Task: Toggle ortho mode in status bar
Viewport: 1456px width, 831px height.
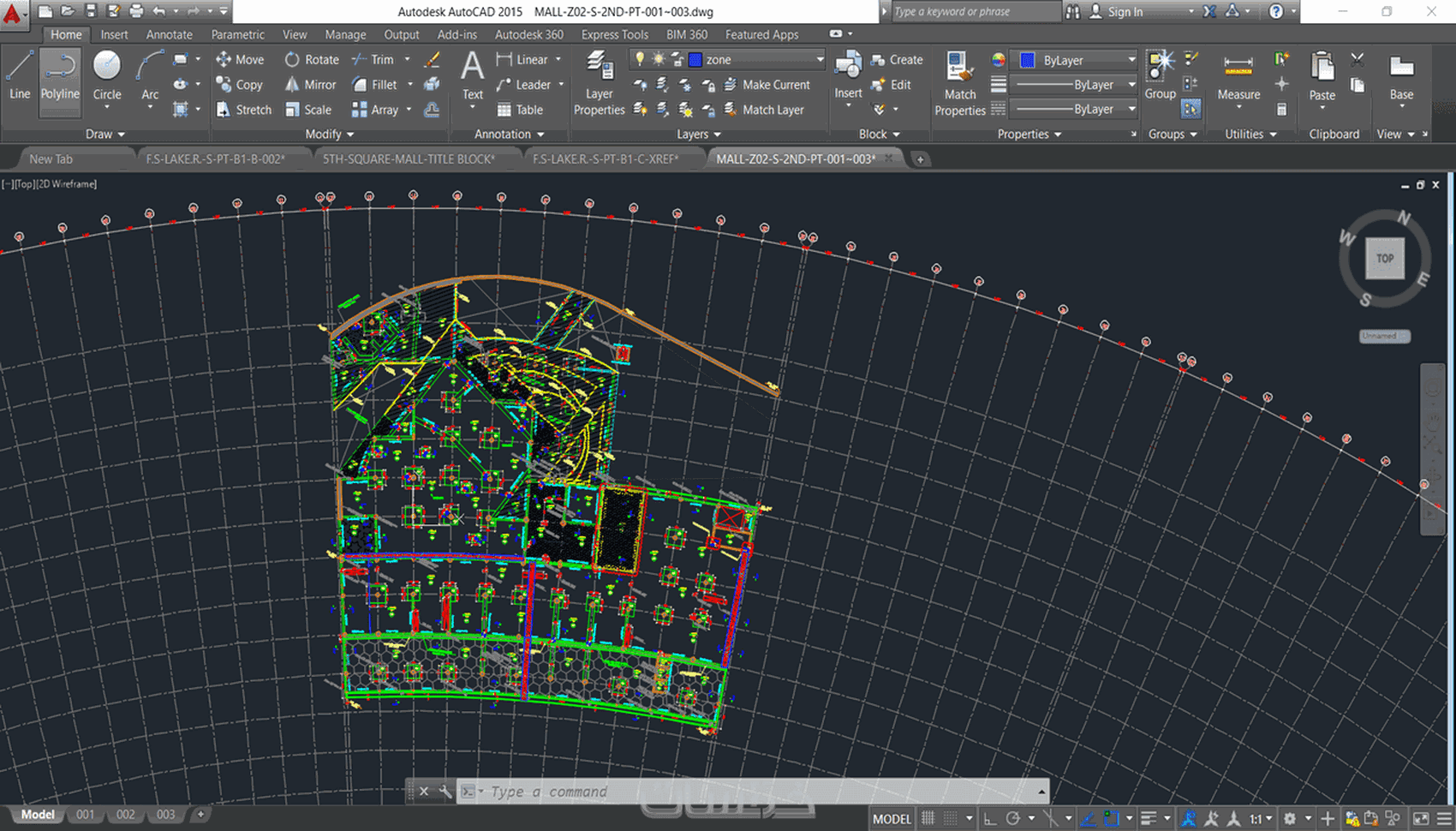Action: (990, 818)
